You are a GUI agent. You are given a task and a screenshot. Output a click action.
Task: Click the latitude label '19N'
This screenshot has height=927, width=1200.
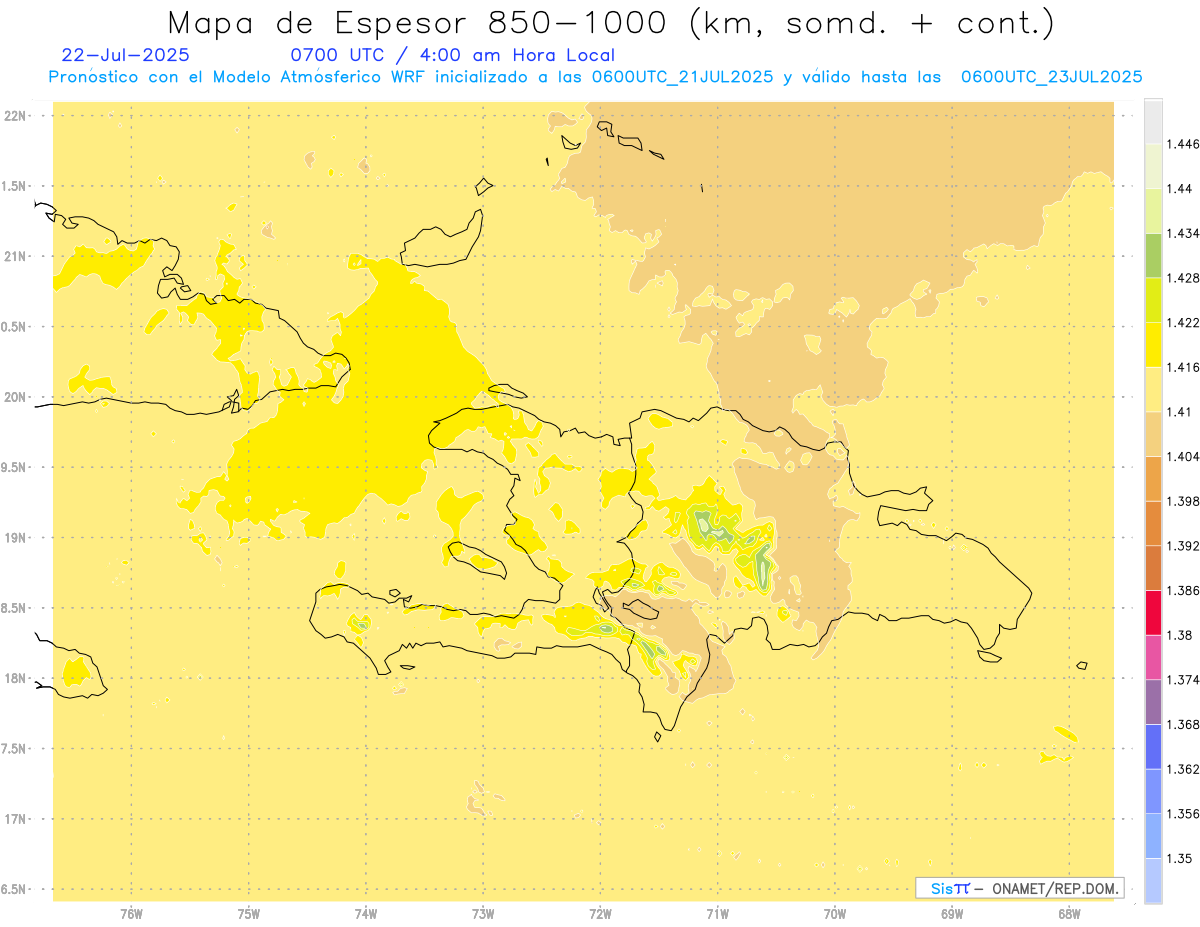pyautogui.click(x=15, y=538)
